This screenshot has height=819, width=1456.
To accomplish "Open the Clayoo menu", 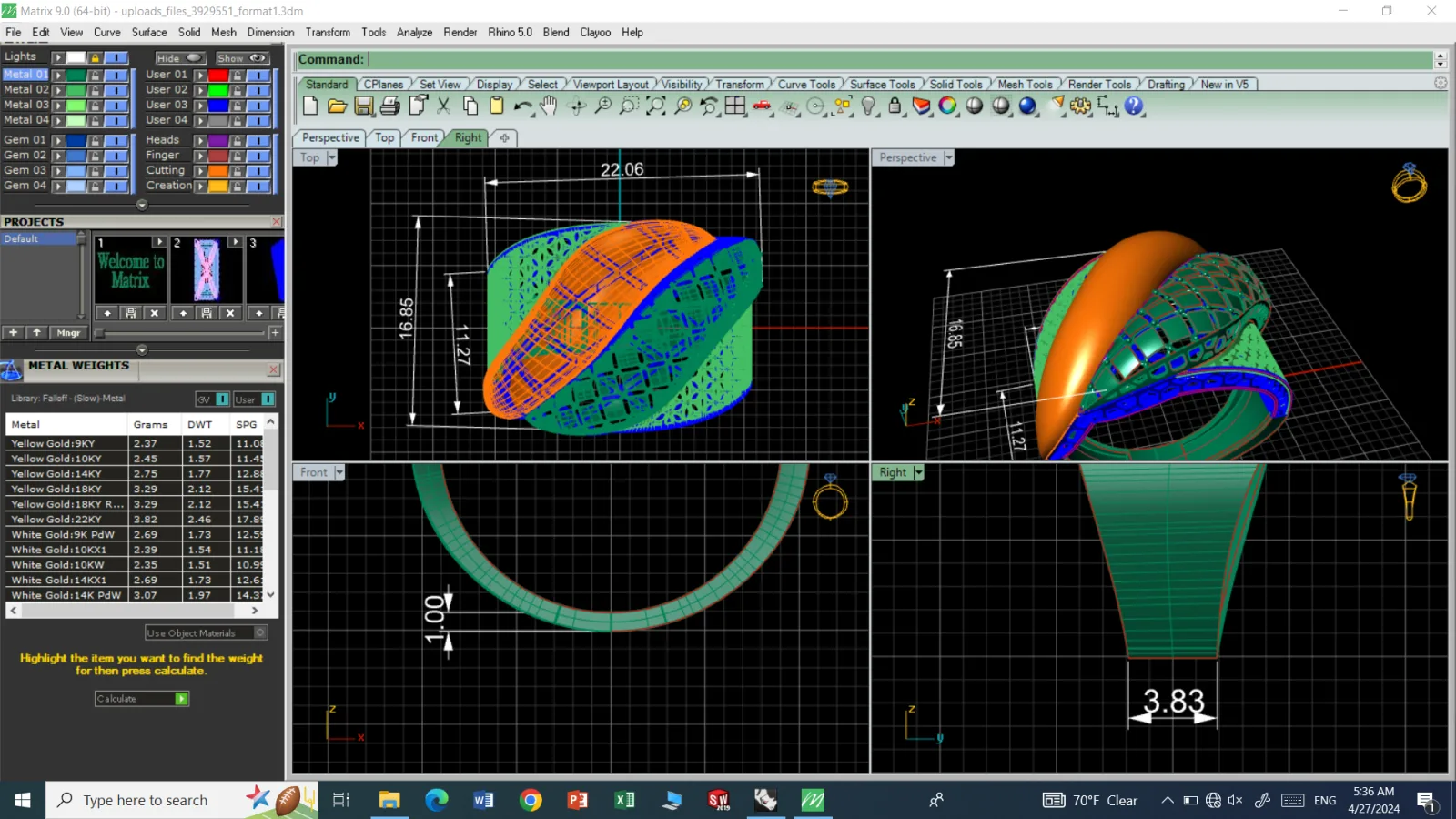I will tap(595, 32).
